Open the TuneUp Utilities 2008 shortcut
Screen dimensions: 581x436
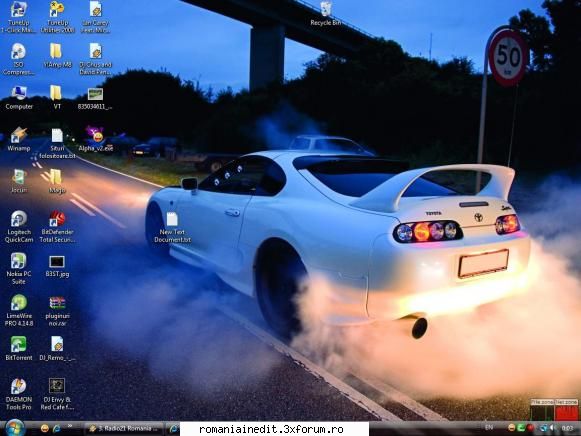pos(57,17)
